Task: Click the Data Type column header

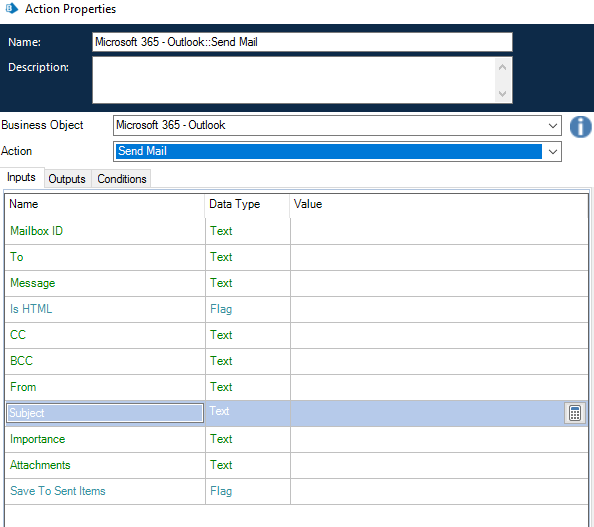Action: point(247,204)
